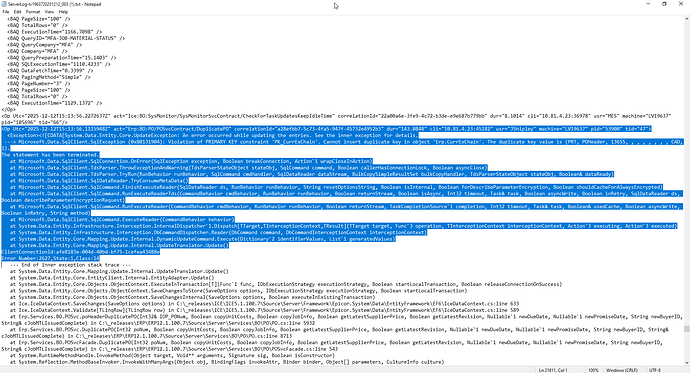Click the highlighted UpdateException CDATA line
Screen dimensions: 690x373
213,135
